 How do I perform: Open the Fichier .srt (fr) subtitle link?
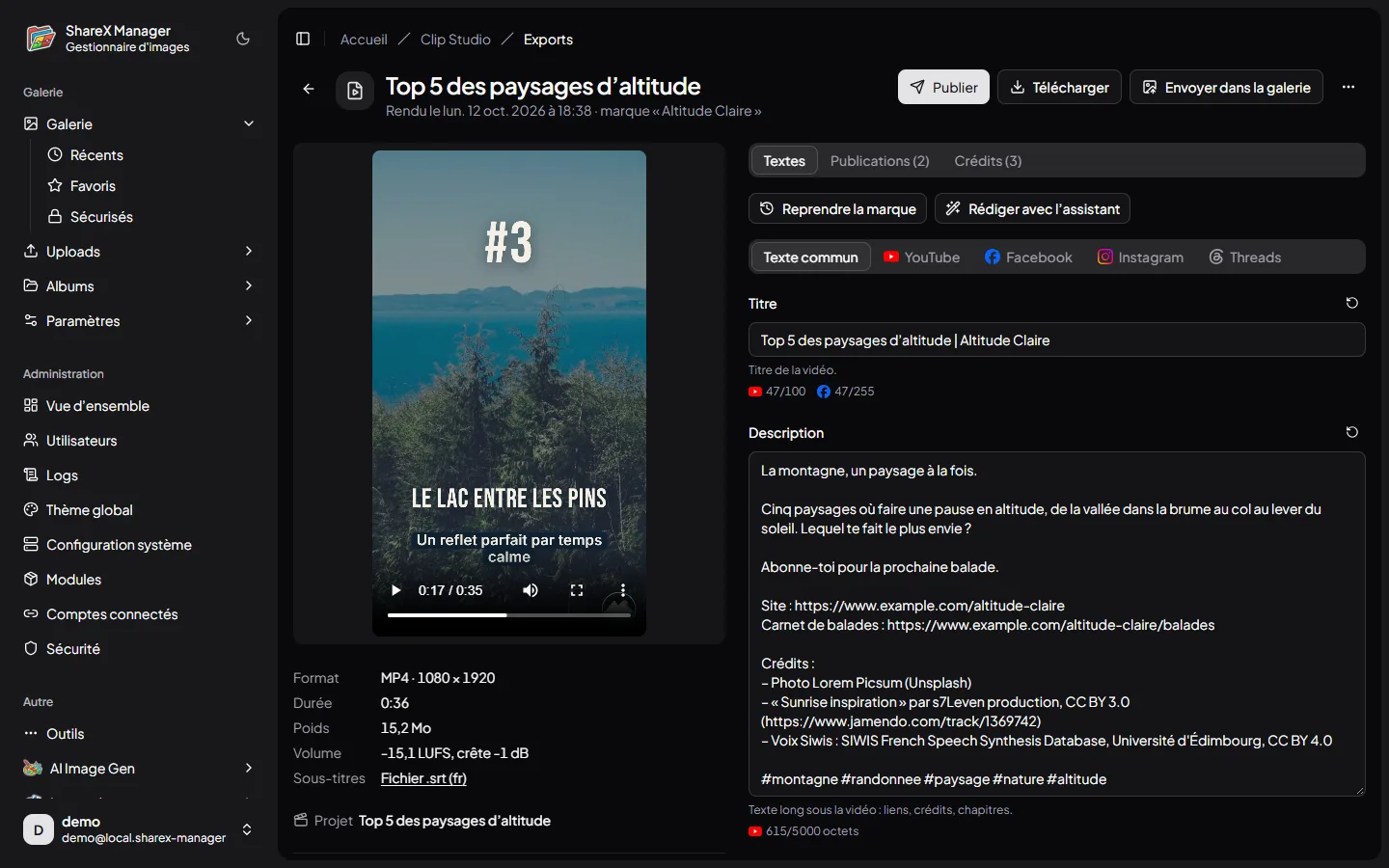point(423,778)
